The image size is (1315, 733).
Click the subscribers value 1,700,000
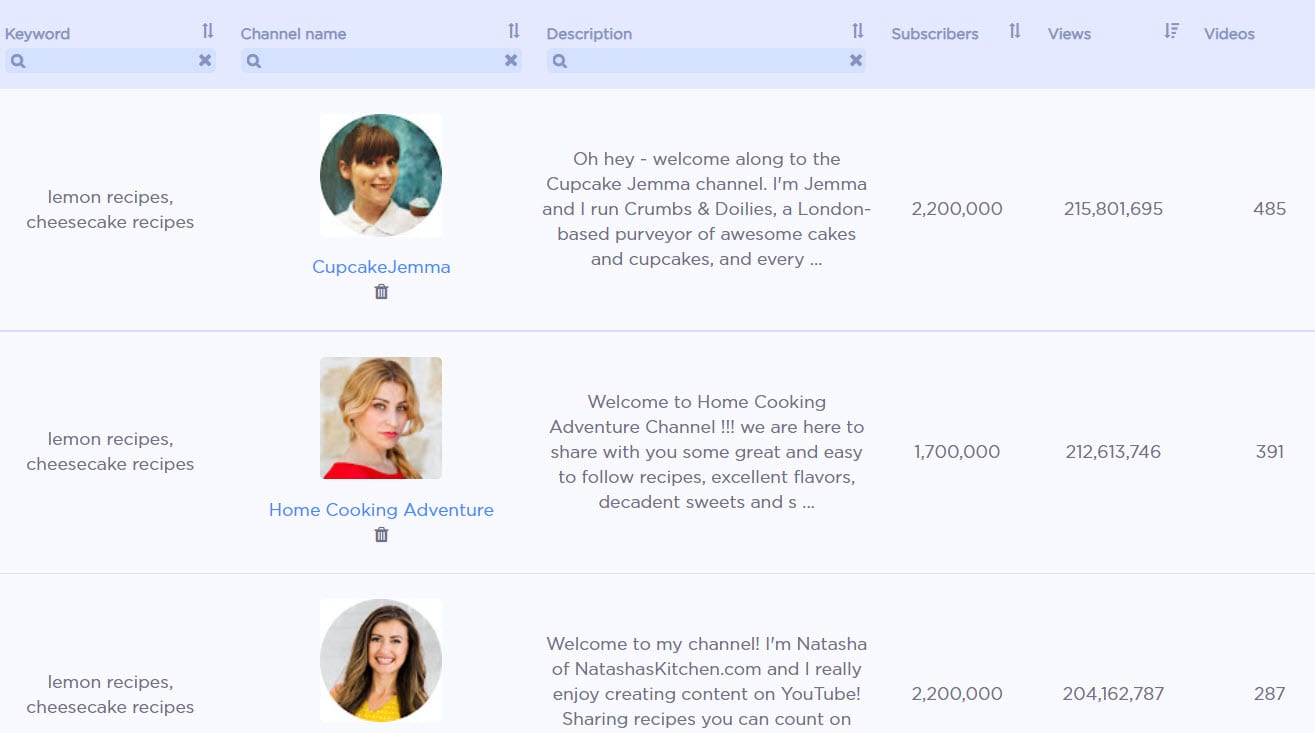tap(957, 451)
